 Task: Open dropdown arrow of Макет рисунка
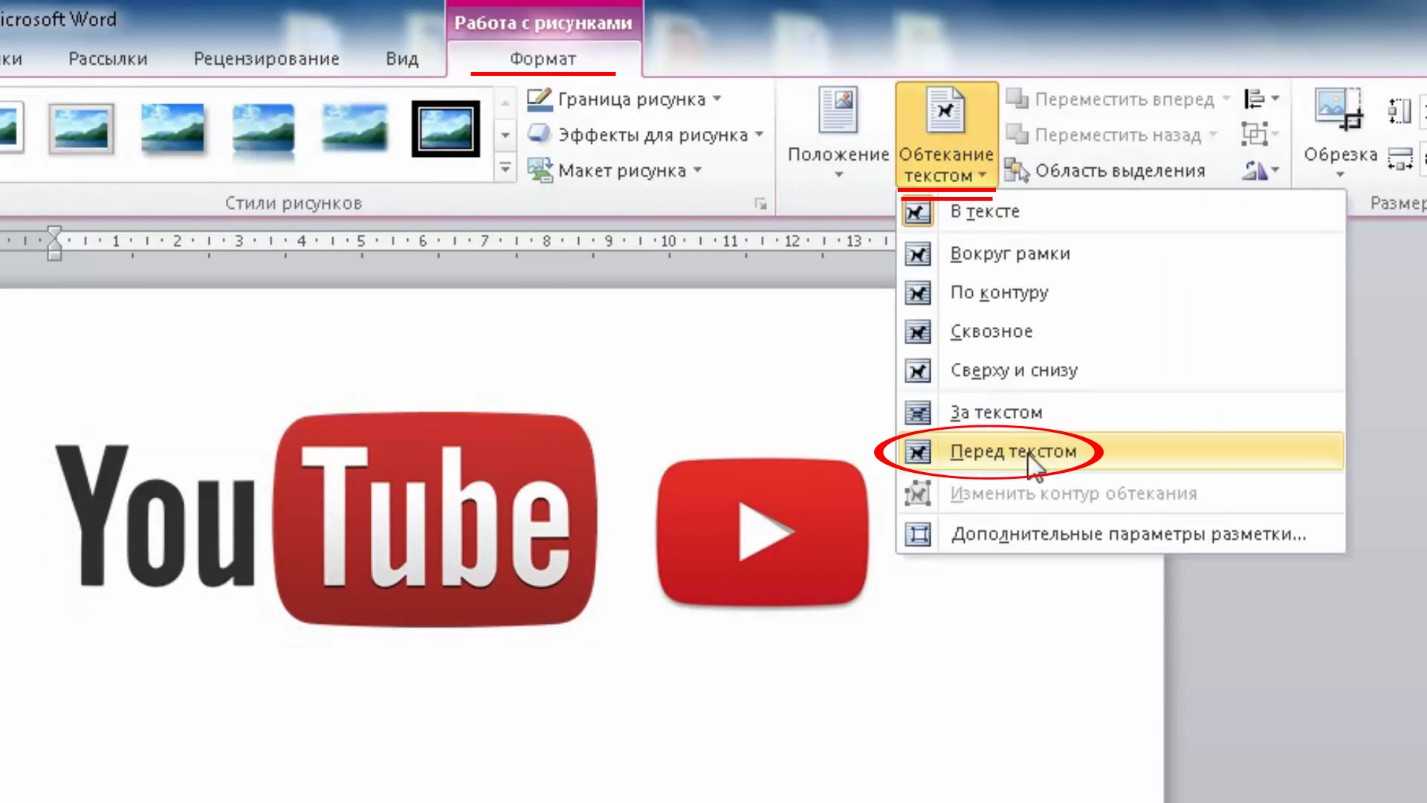click(697, 171)
